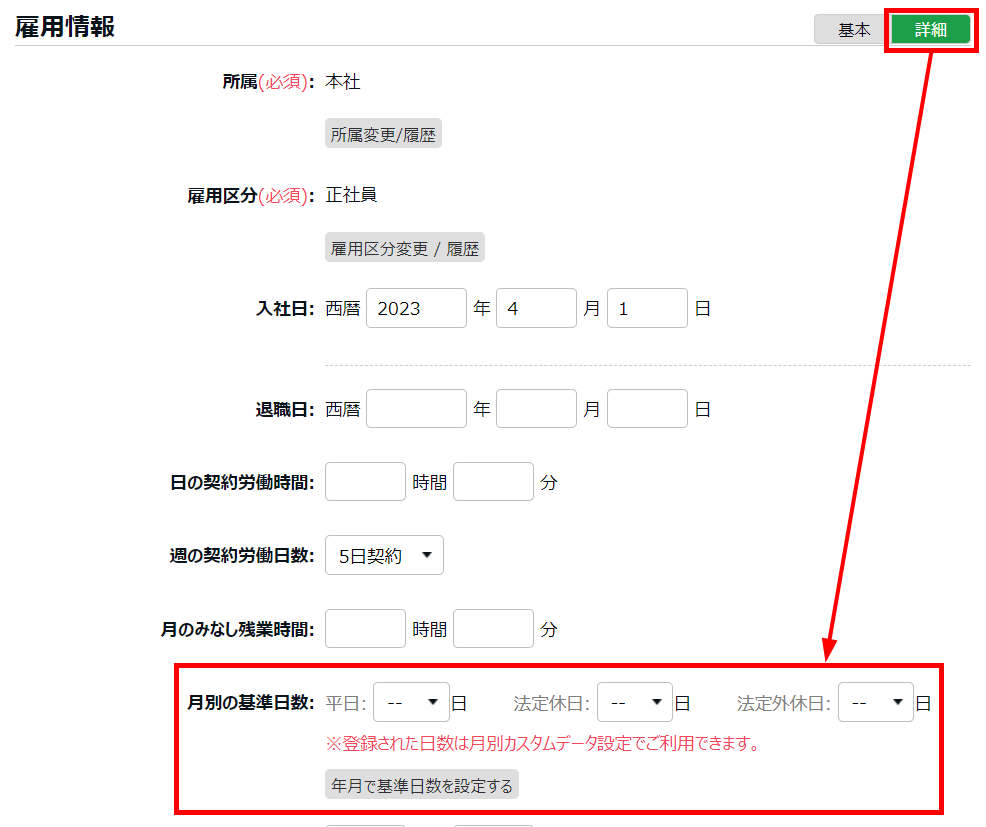Image resolution: width=986 pixels, height=827 pixels.
Task: Select the 入社日 day field showing 1
Action: [647, 308]
